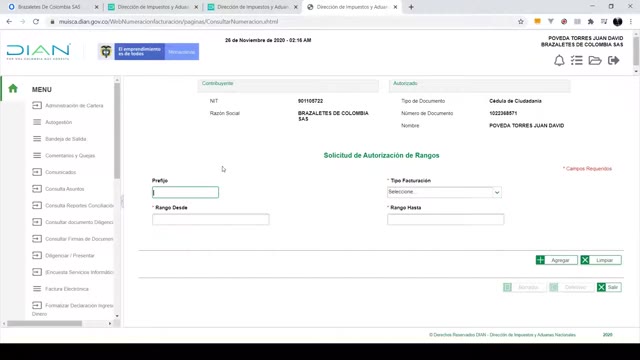Click the Factura Electrónica list icon
This screenshot has height=360, width=640.
pyautogui.click(x=37, y=289)
